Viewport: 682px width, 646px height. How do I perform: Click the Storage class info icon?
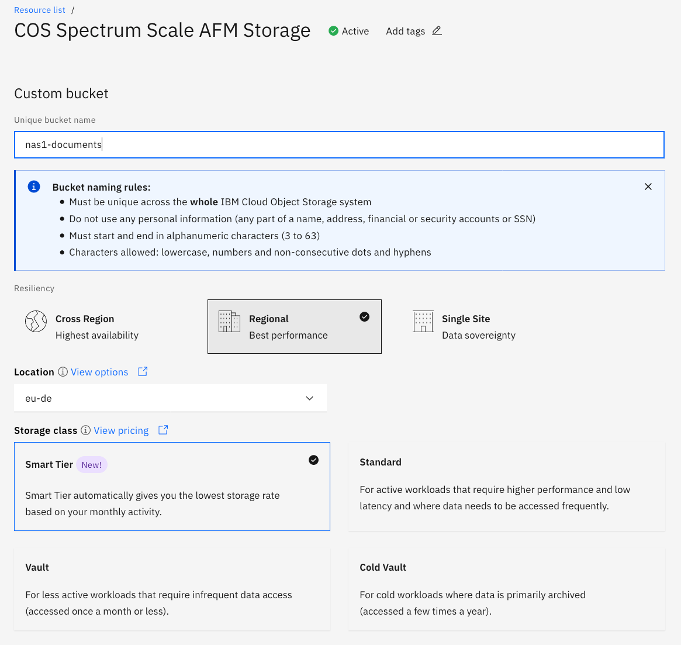click(86, 430)
